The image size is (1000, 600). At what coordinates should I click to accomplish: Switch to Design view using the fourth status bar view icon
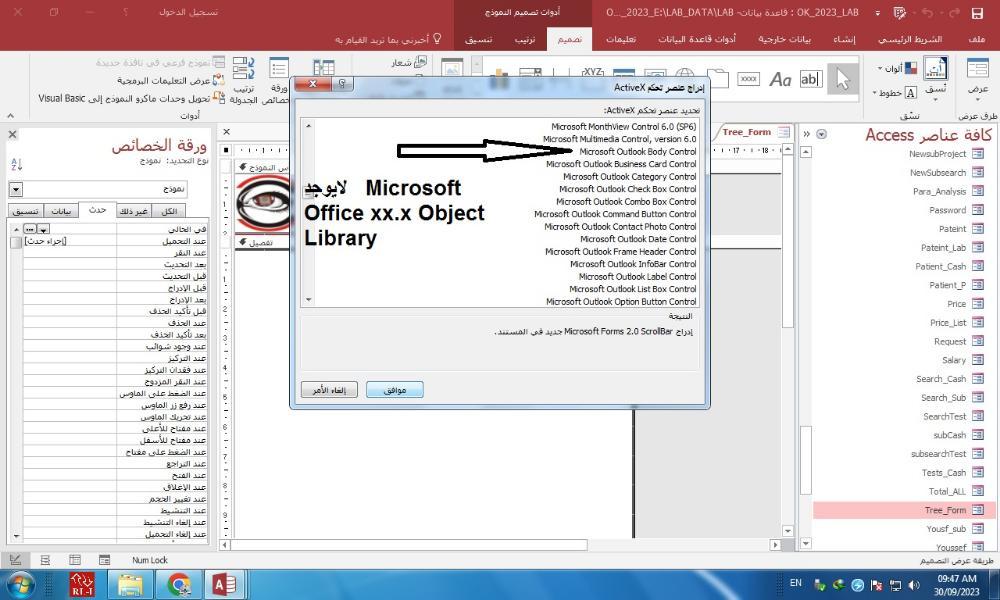(15, 560)
